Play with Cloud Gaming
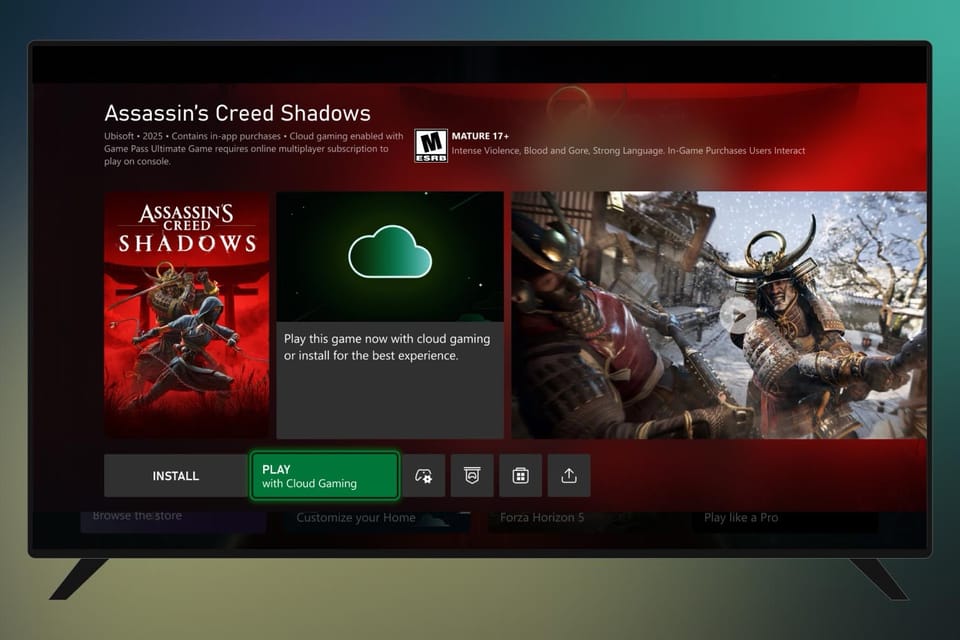960x640 pixels. (x=324, y=476)
